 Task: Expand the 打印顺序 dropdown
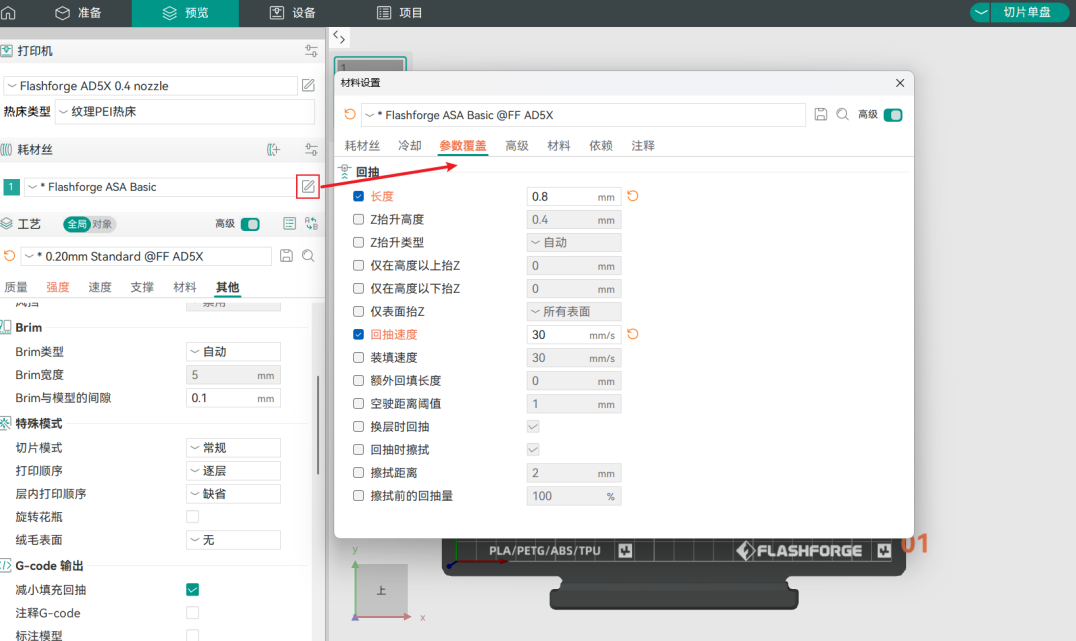click(x=233, y=471)
